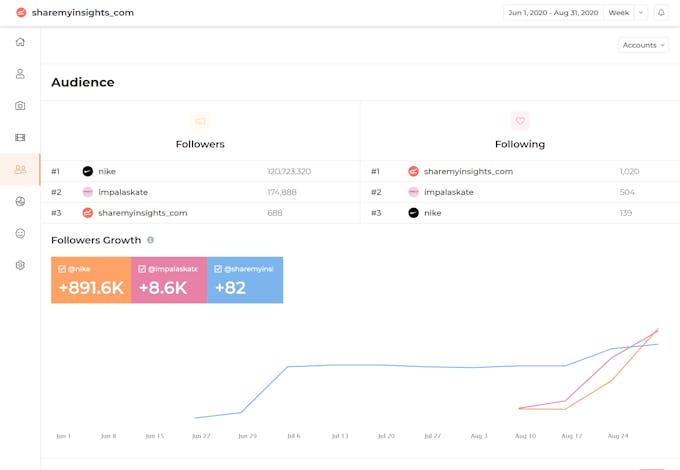Screen dimensions: 680x470
Task: Open the pie chart icon in sidebar
Action: click(x=20, y=201)
